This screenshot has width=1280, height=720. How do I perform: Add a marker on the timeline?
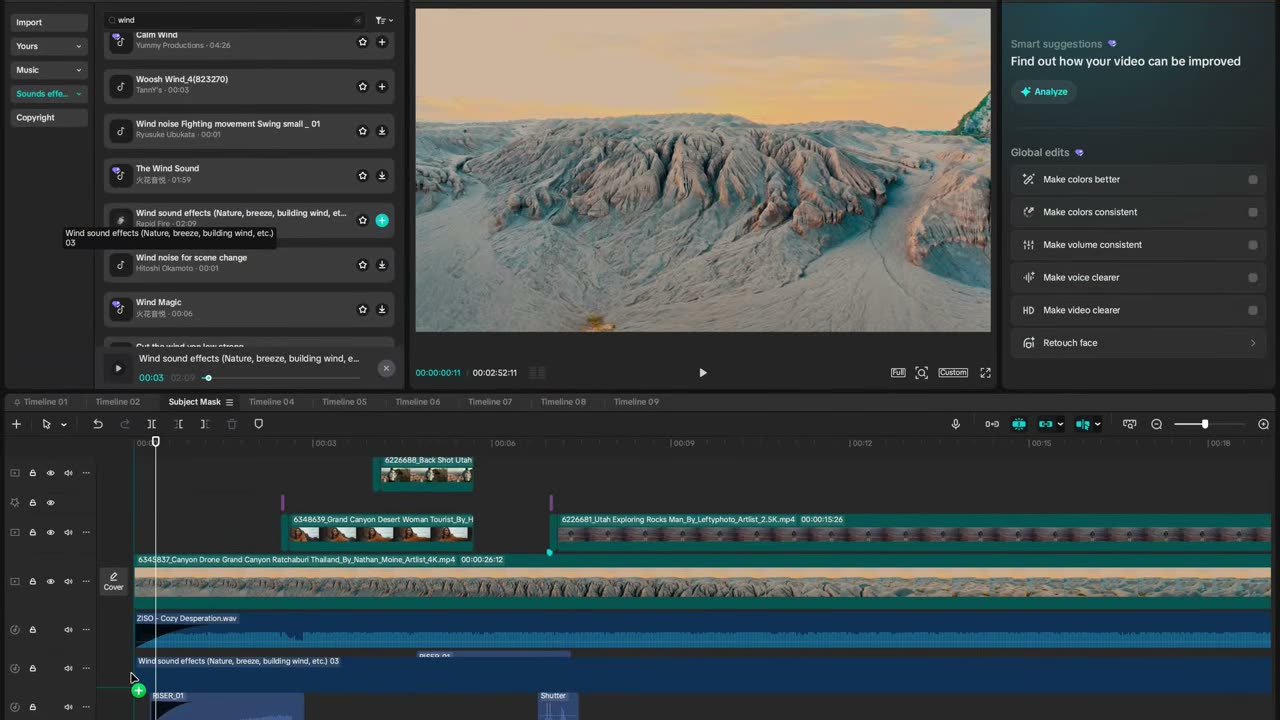[x=258, y=424]
